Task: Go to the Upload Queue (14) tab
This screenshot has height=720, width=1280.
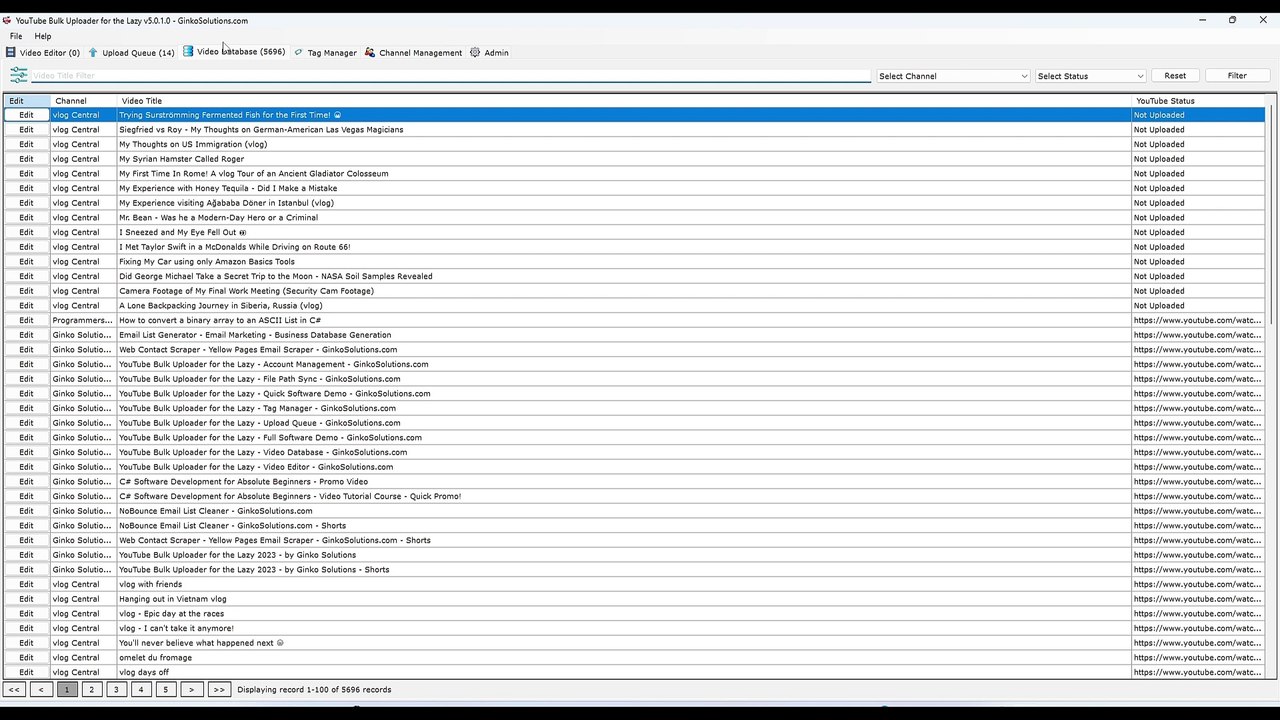Action: coord(131,52)
